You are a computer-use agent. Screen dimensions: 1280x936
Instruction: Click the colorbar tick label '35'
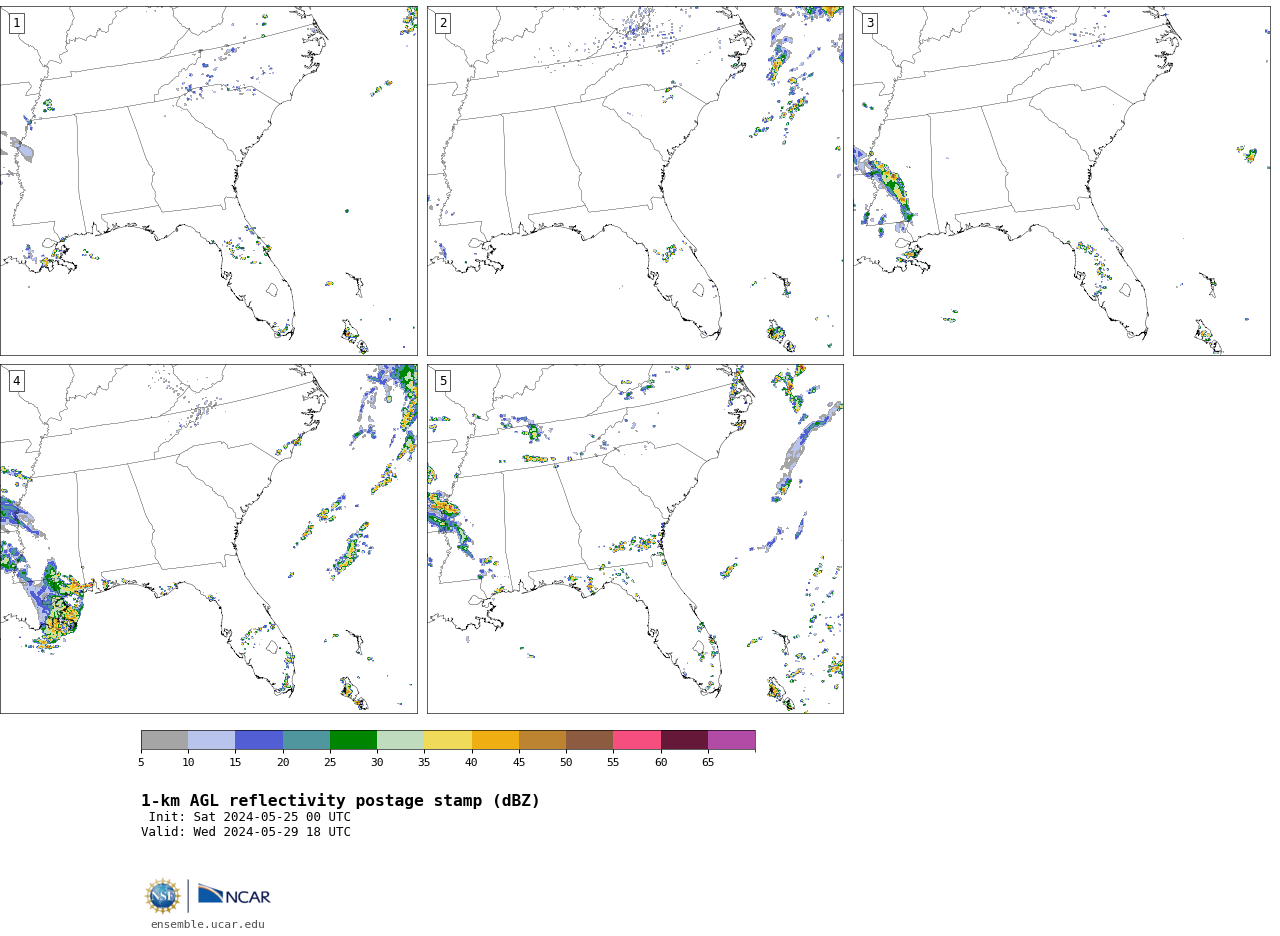(424, 763)
